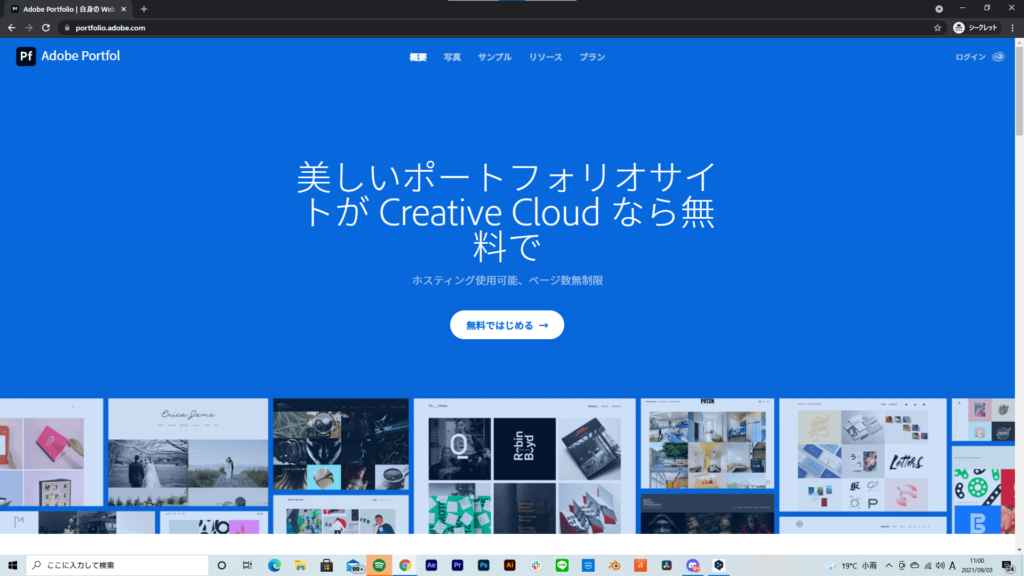1024x576 pixels.
Task: Open the 写真 navigation tab
Action: click(x=452, y=57)
